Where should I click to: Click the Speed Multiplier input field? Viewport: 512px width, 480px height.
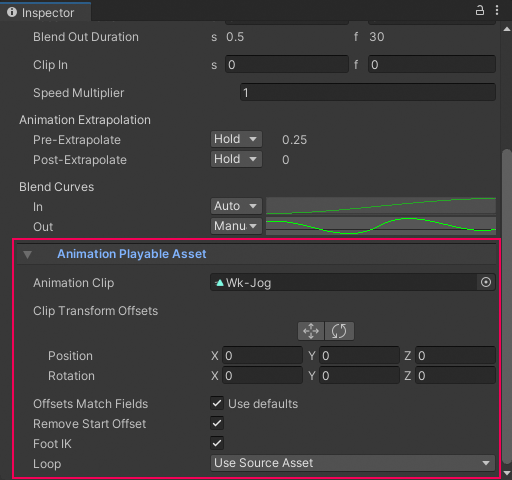368,92
